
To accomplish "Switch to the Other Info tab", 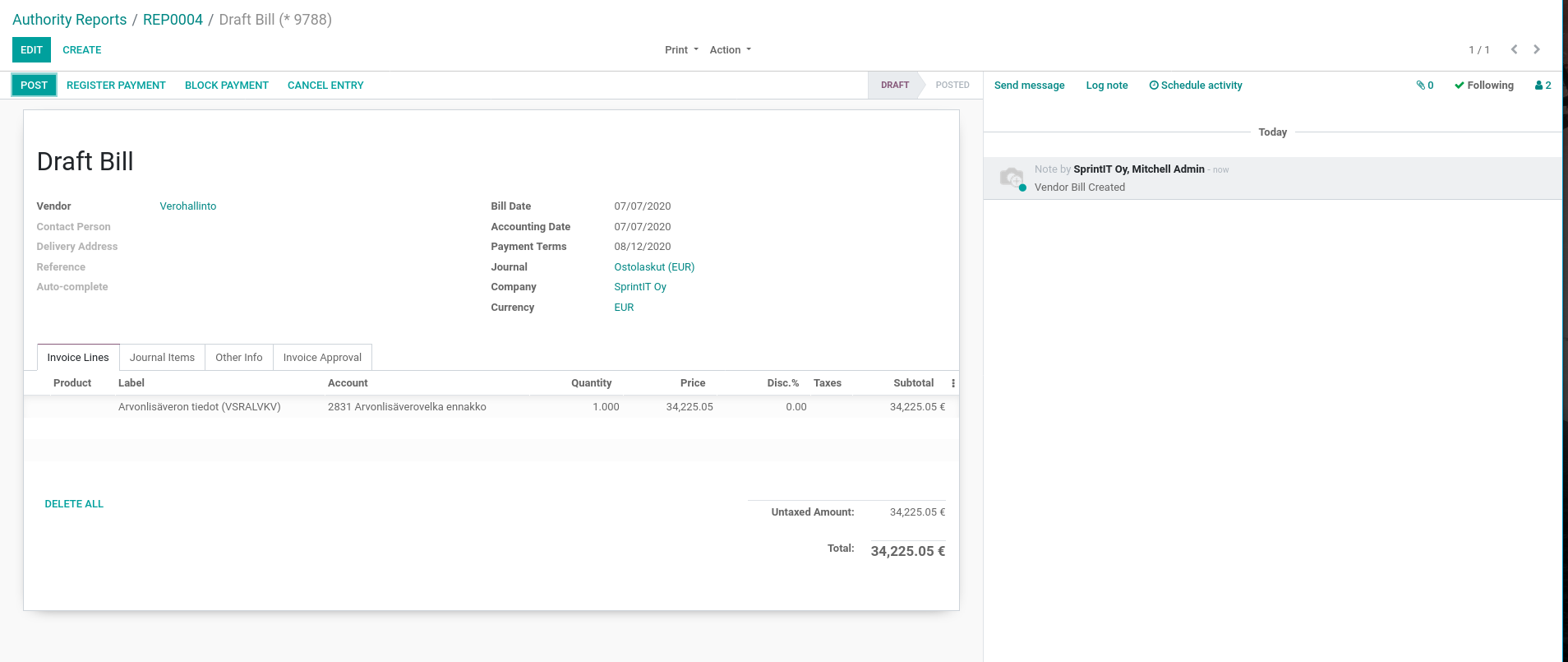I will (238, 358).
